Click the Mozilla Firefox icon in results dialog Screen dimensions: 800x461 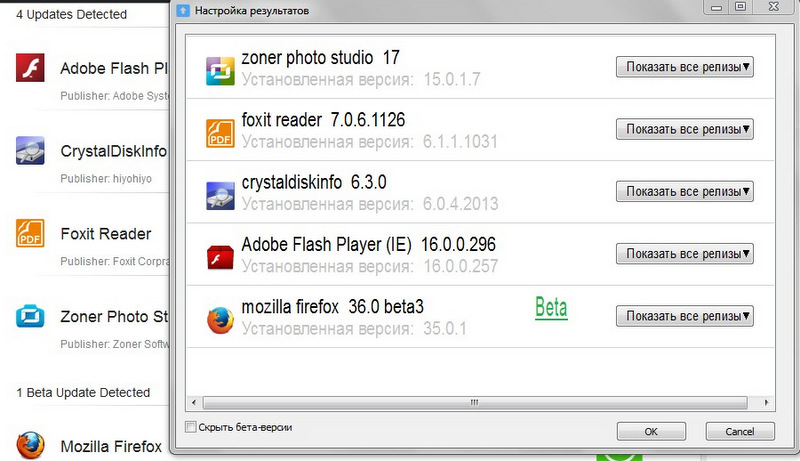[220, 320]
